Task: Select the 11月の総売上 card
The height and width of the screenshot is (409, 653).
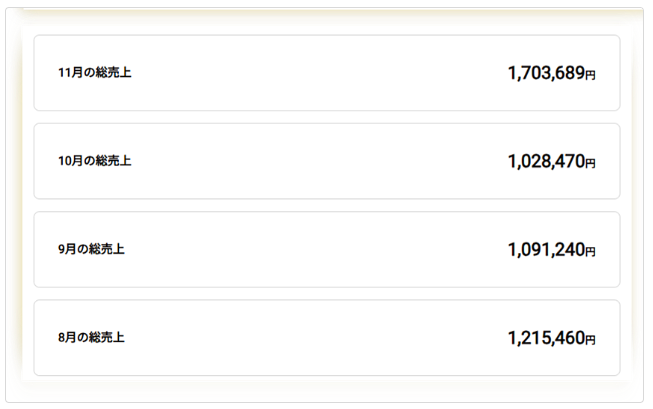Action: (326, 73)
